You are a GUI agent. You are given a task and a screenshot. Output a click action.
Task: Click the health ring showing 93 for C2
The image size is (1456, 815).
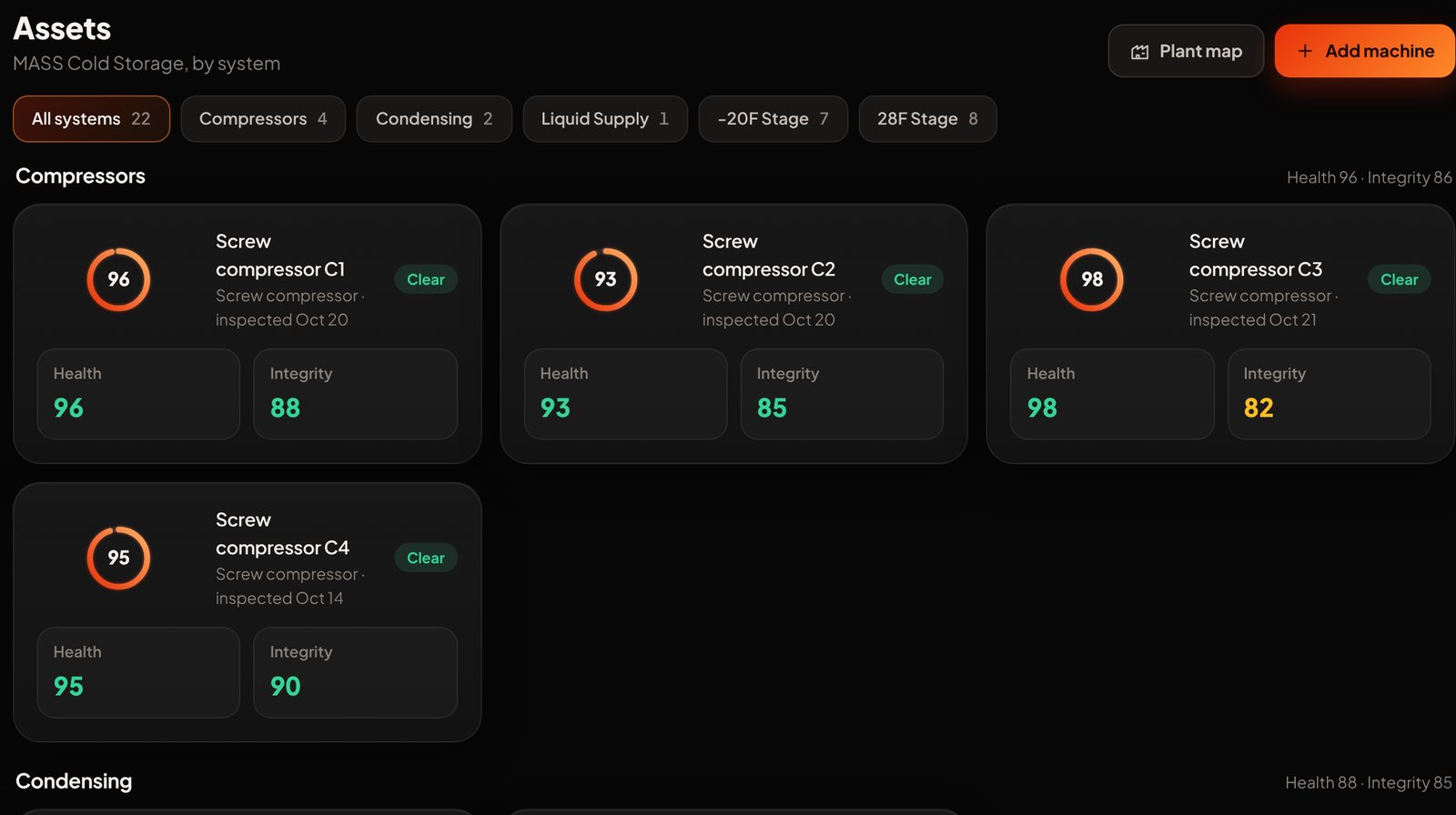pyautogui.click(x=605, y=279)
